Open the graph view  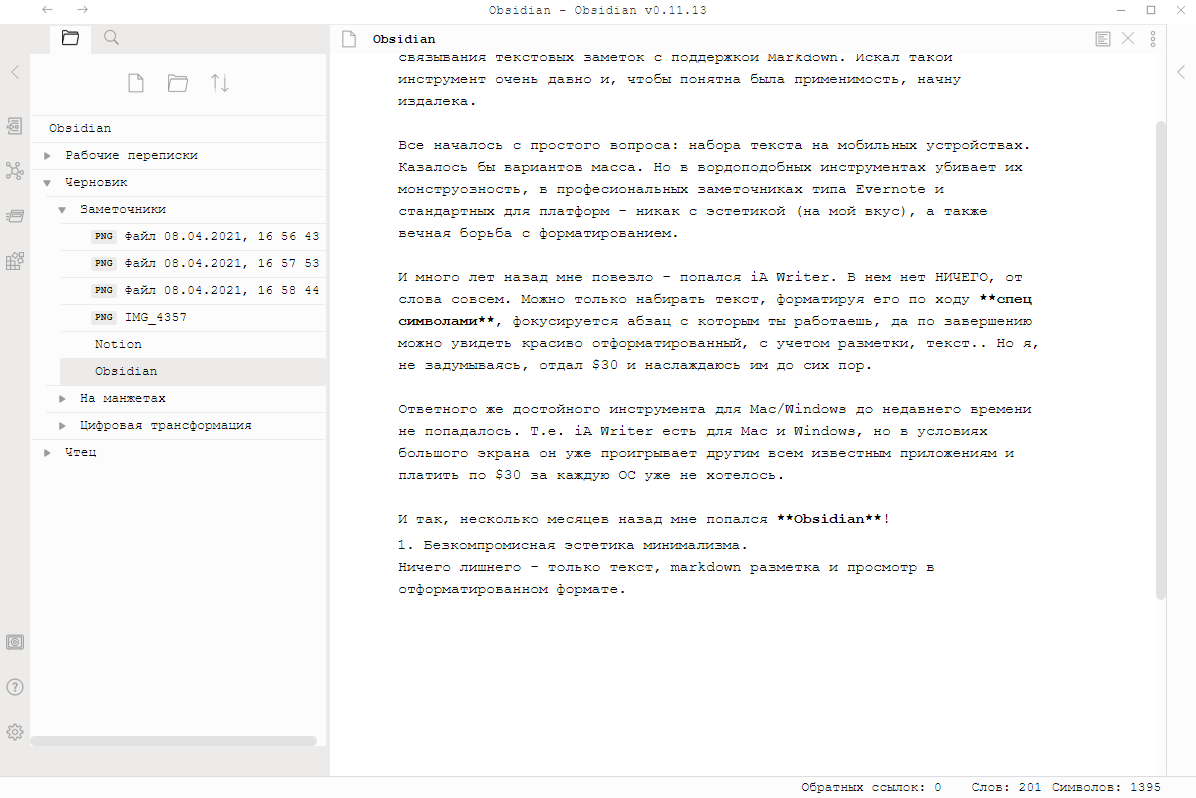[14, 171]
